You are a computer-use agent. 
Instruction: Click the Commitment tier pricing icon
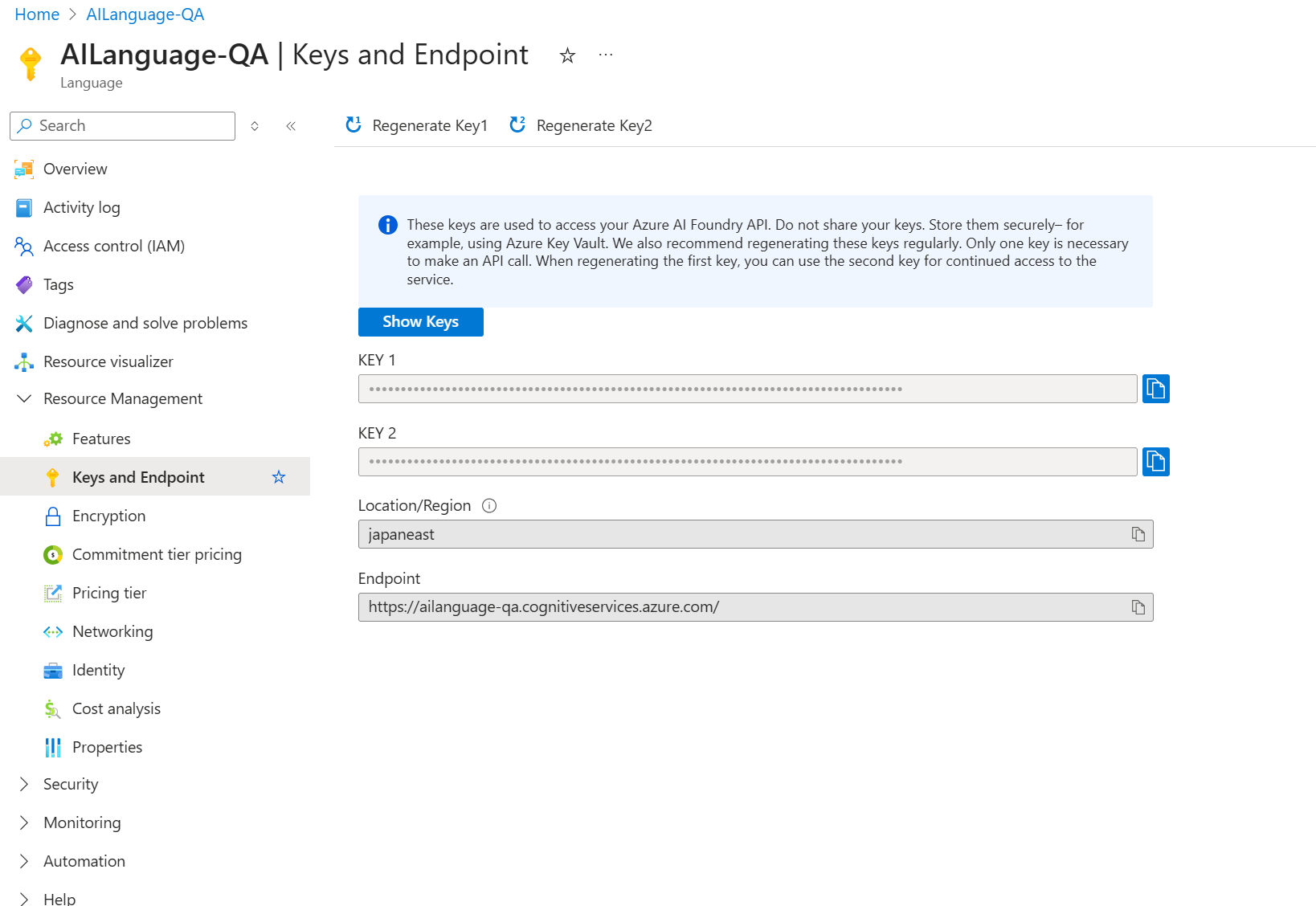(53, 555)
